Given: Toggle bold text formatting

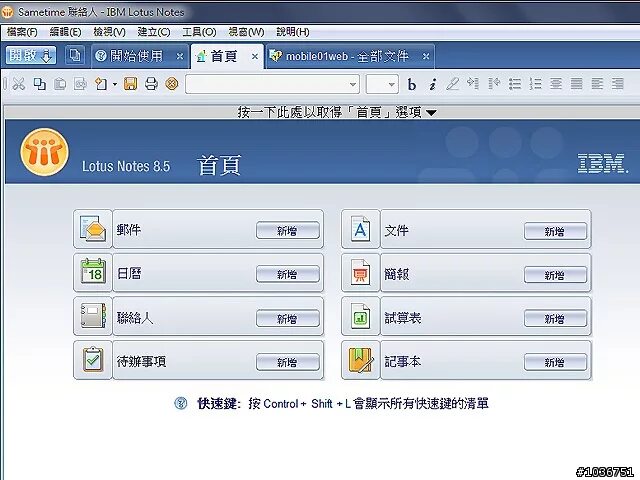Looking at the screenshot, I should 412,84.
